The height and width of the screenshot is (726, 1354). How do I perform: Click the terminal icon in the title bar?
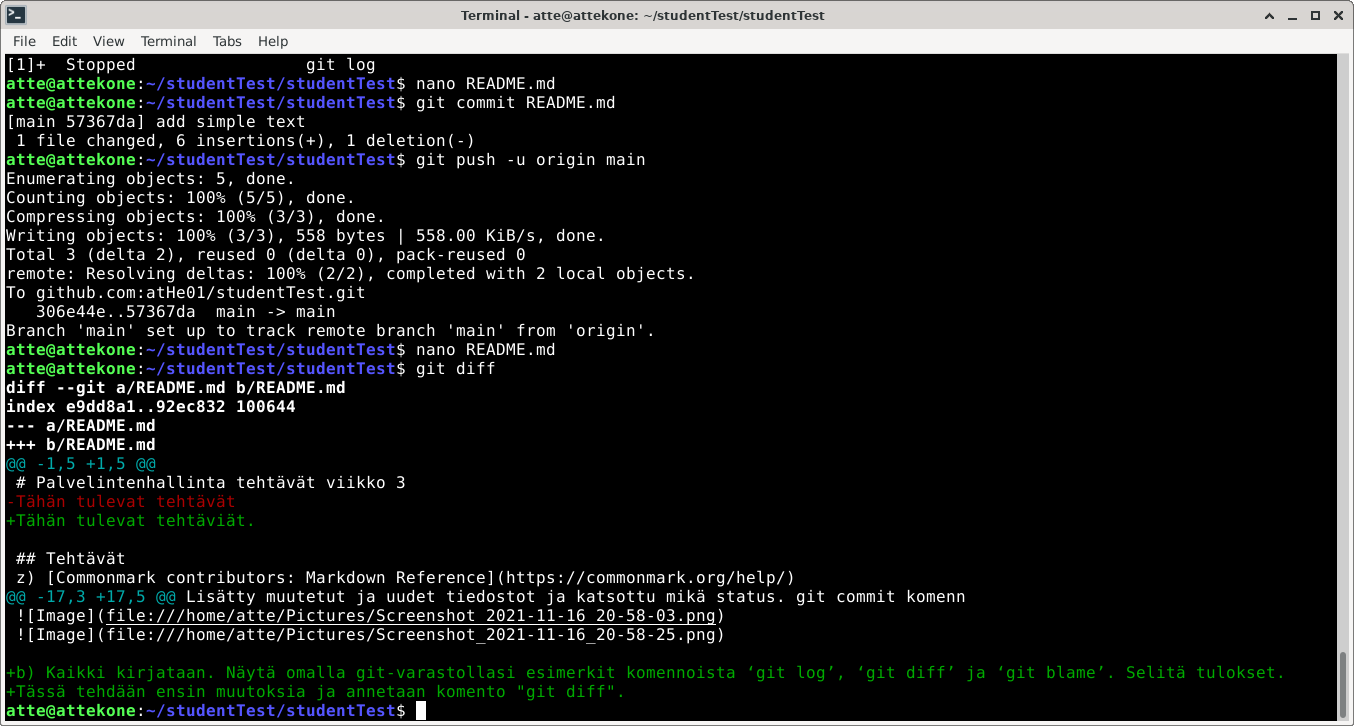click(x=16, y=15)
